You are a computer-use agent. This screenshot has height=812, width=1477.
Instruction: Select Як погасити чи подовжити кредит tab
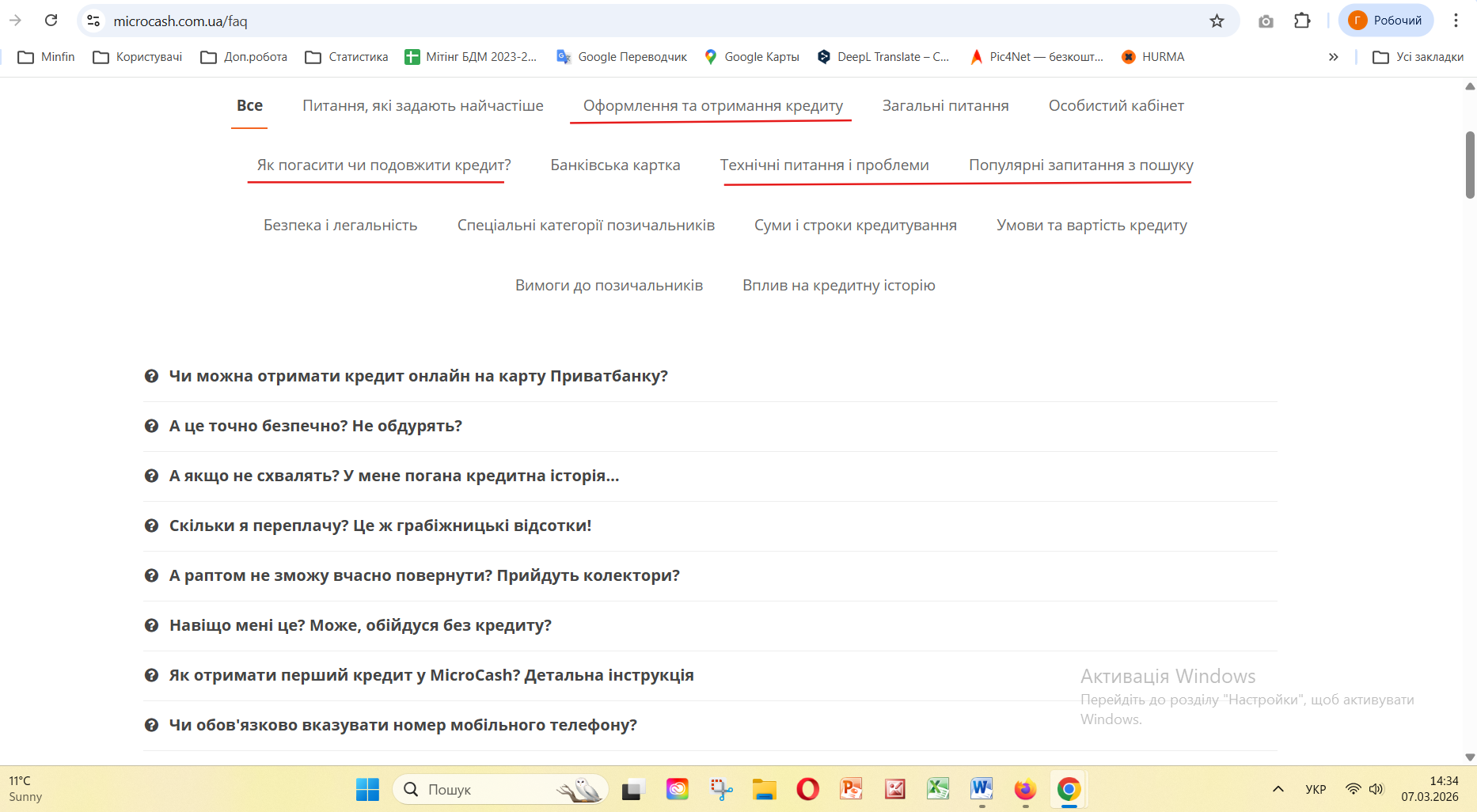[384, 165]
